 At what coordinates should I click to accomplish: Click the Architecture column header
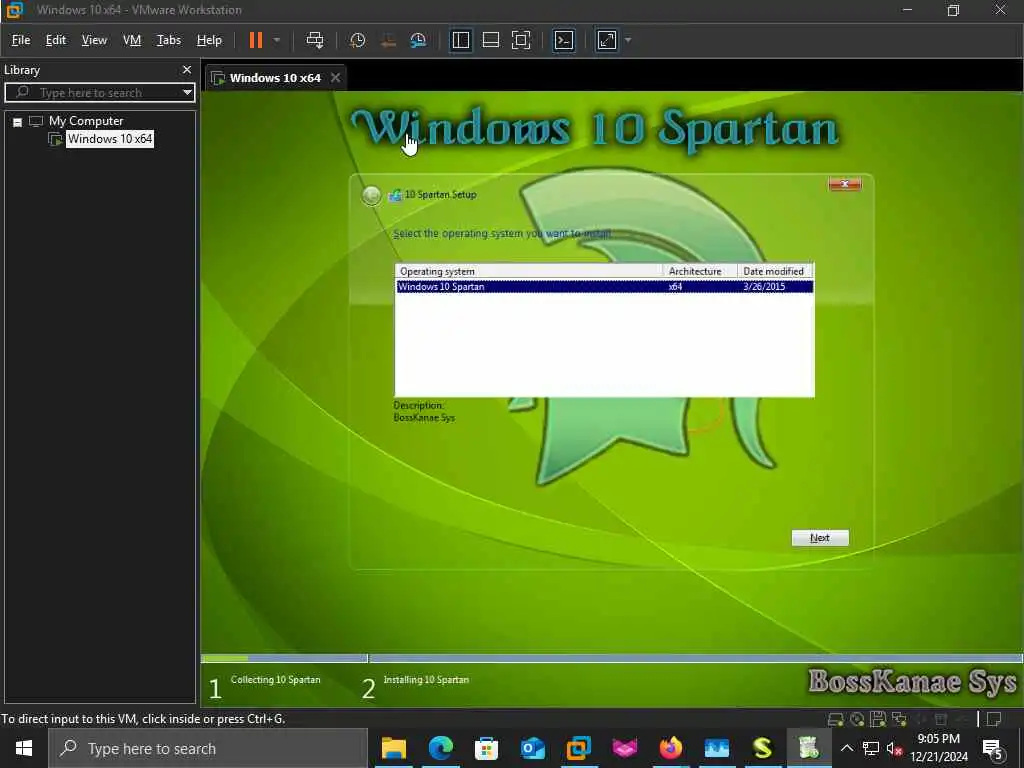click(x=699, y=271)
